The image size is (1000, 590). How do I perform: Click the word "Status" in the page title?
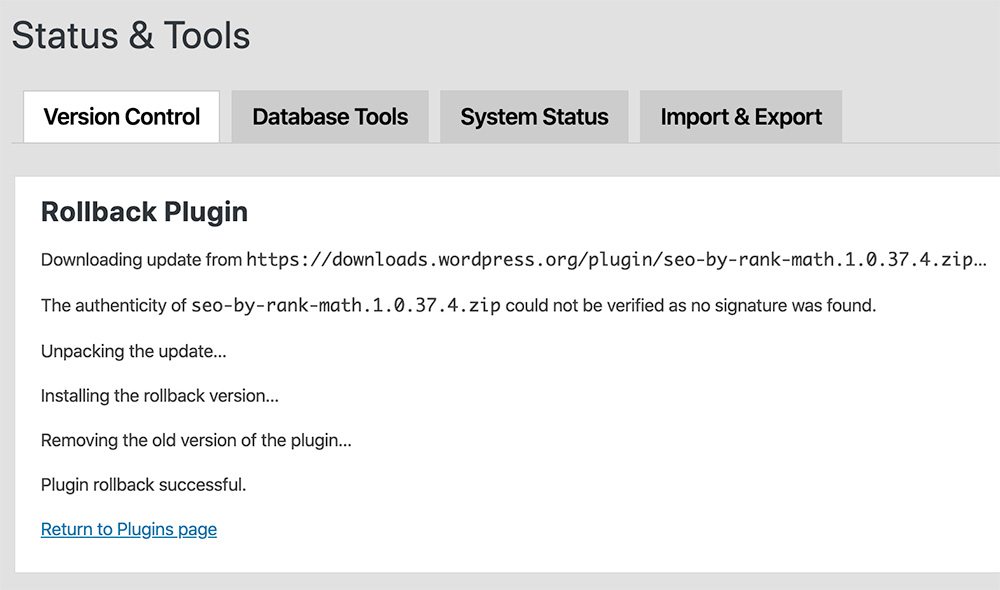[62, 36]
